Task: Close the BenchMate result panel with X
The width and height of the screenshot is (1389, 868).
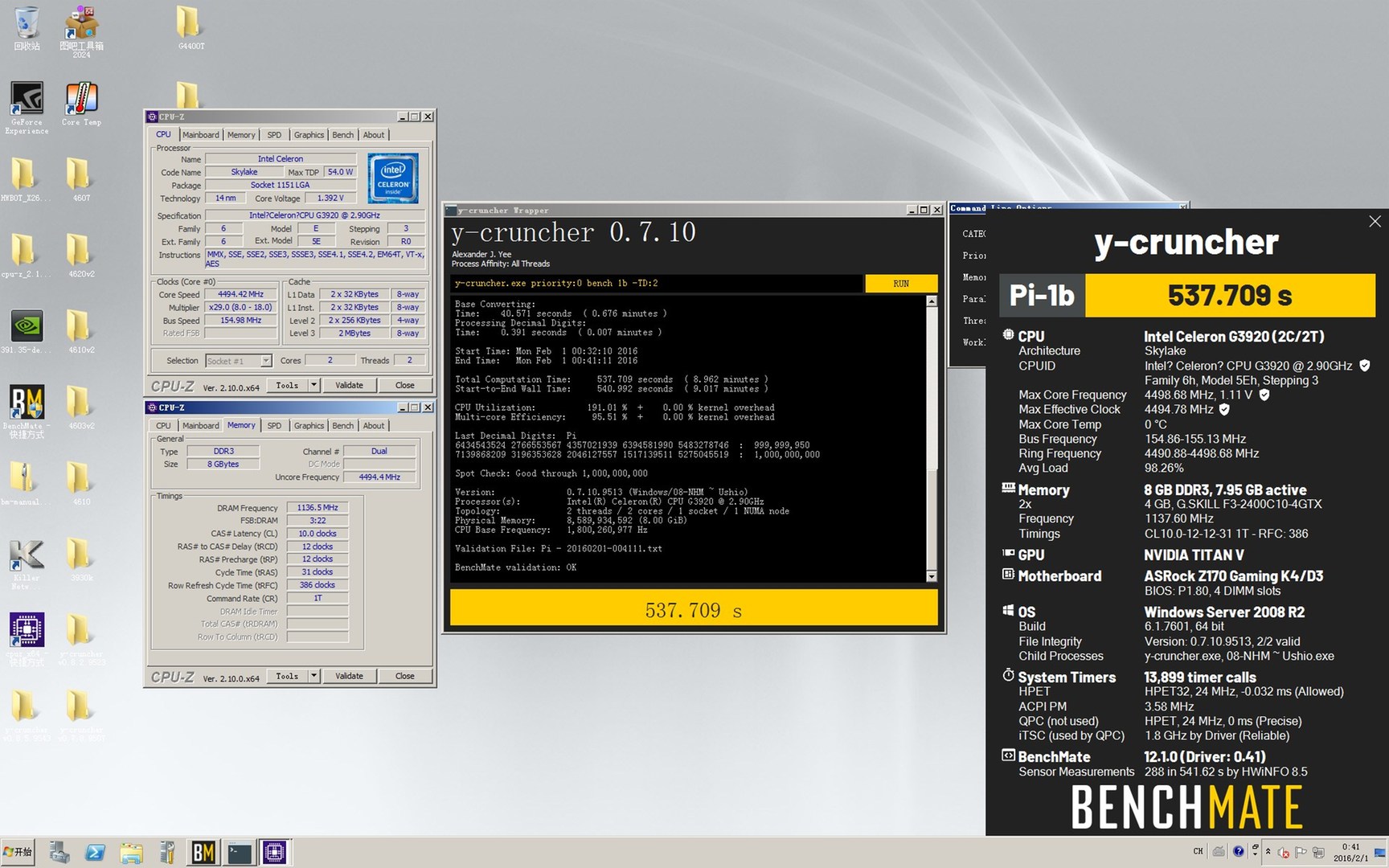Action: coord(1375,222)
